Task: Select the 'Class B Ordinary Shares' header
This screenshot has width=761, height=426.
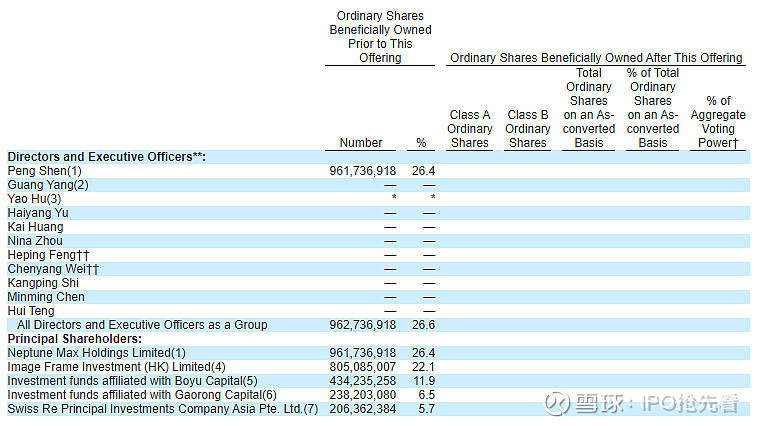Action: [x=528, y=129]
